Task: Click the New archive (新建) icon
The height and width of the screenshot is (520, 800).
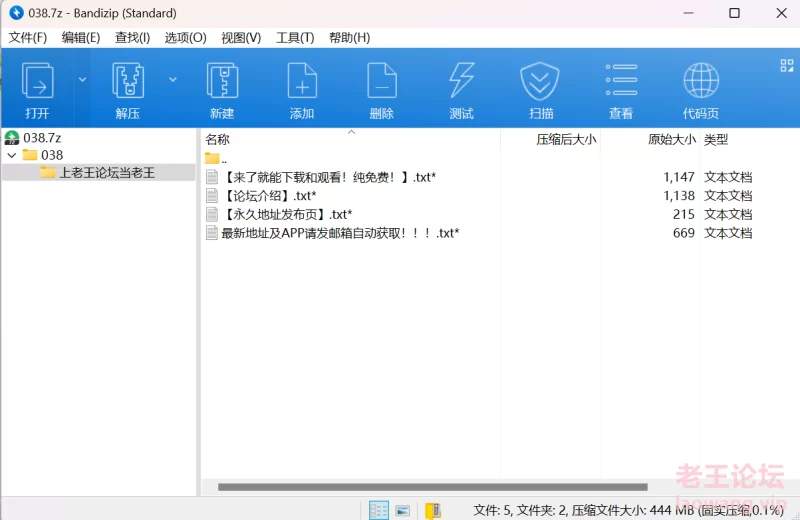Action: click(222, 81)
